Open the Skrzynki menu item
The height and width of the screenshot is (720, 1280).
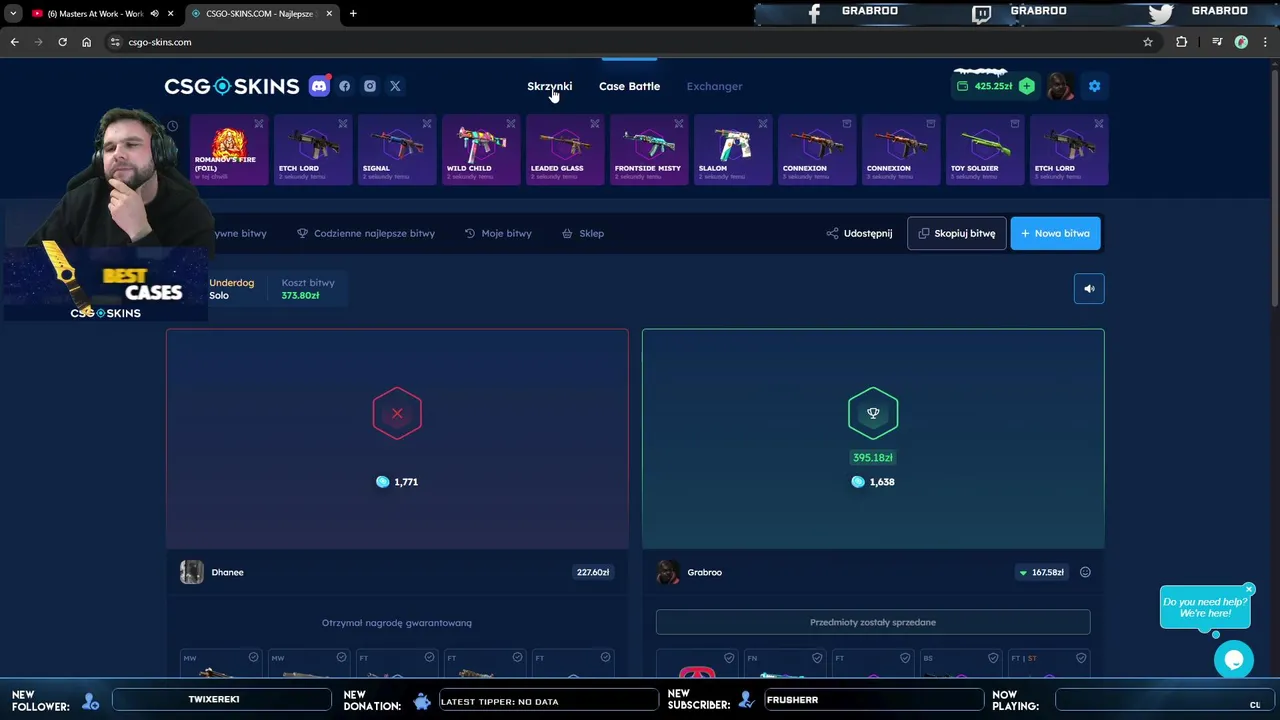550,86
